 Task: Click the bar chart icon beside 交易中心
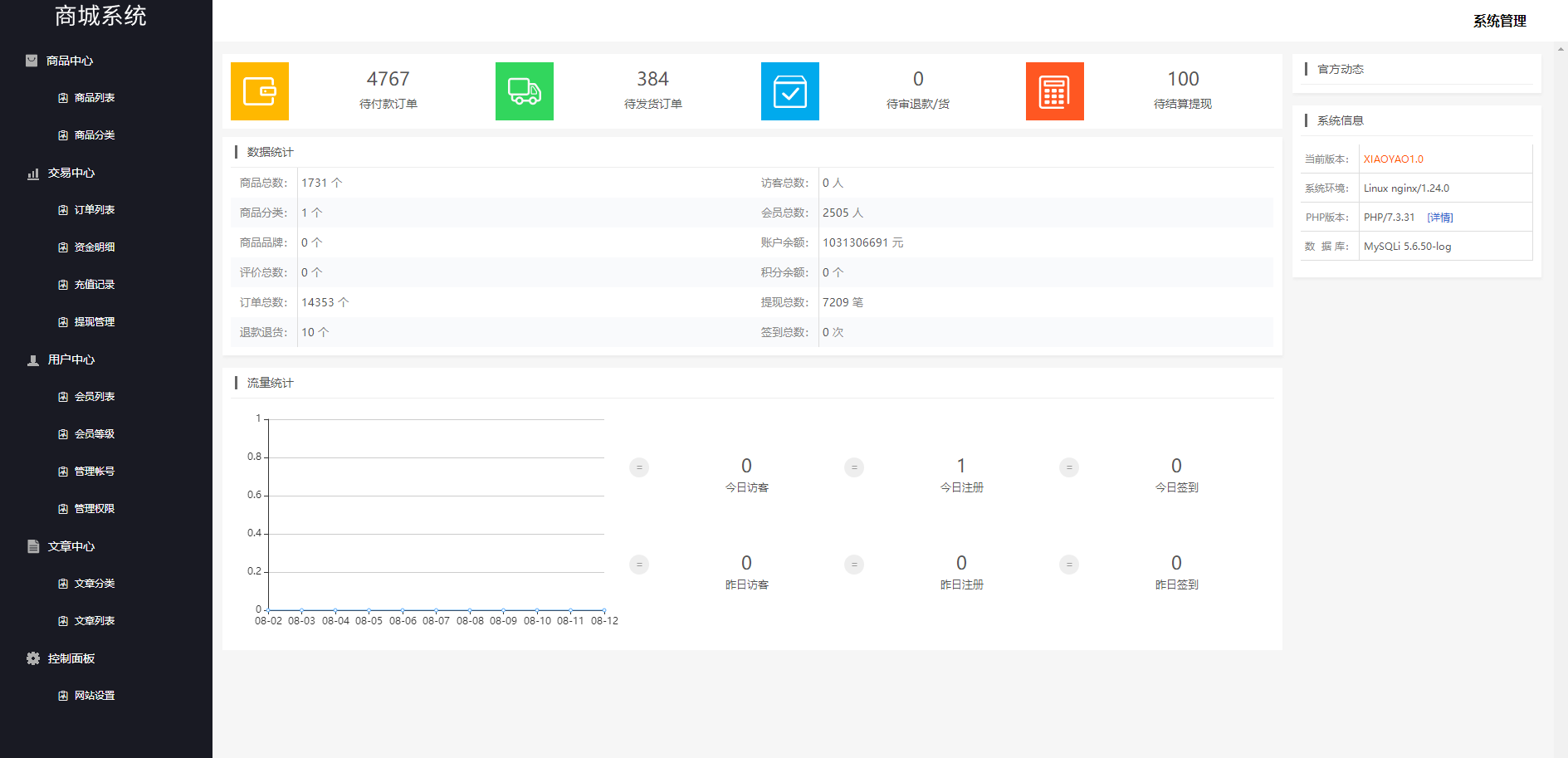33,174
